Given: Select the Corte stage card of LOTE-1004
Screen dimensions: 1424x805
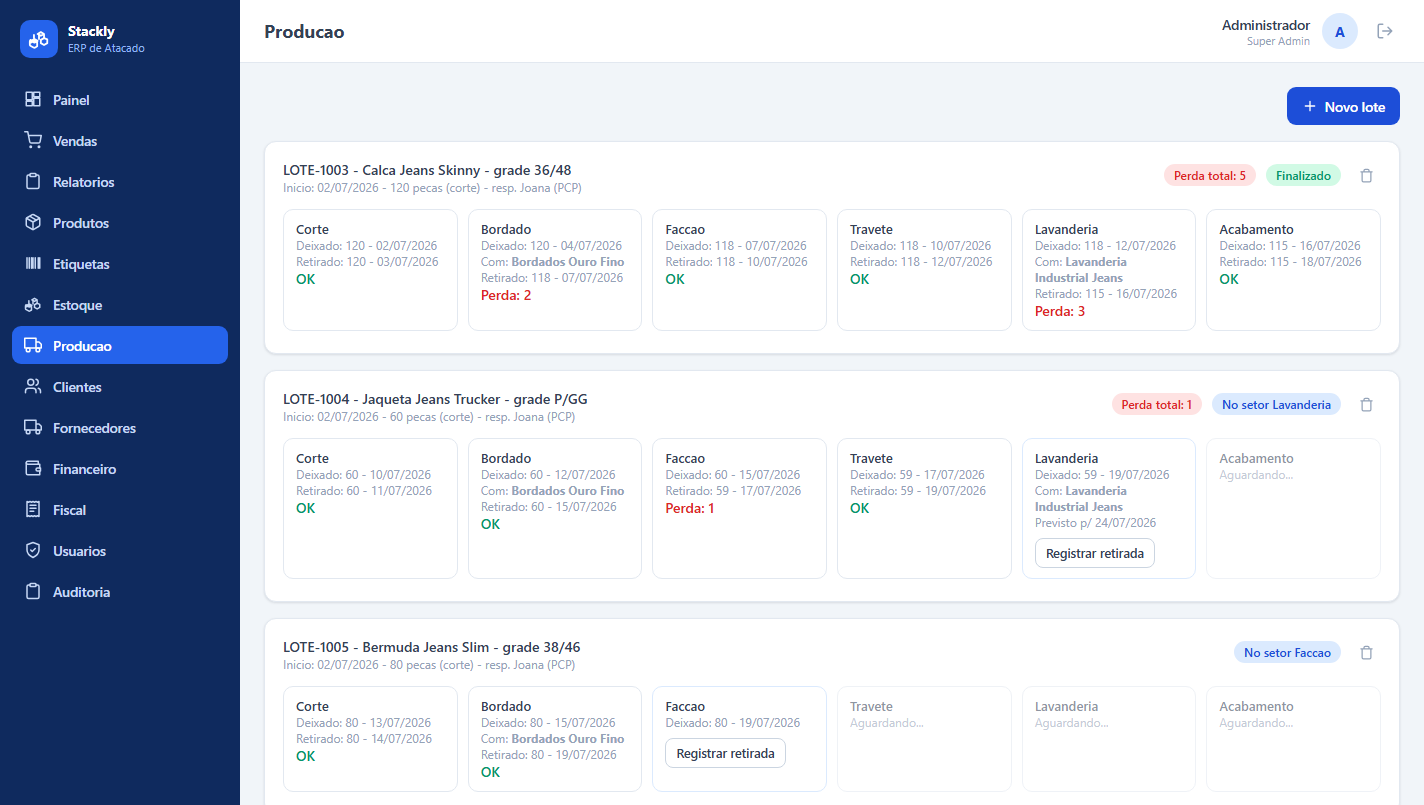Looking at the screenshot, I should coord(370,508).
